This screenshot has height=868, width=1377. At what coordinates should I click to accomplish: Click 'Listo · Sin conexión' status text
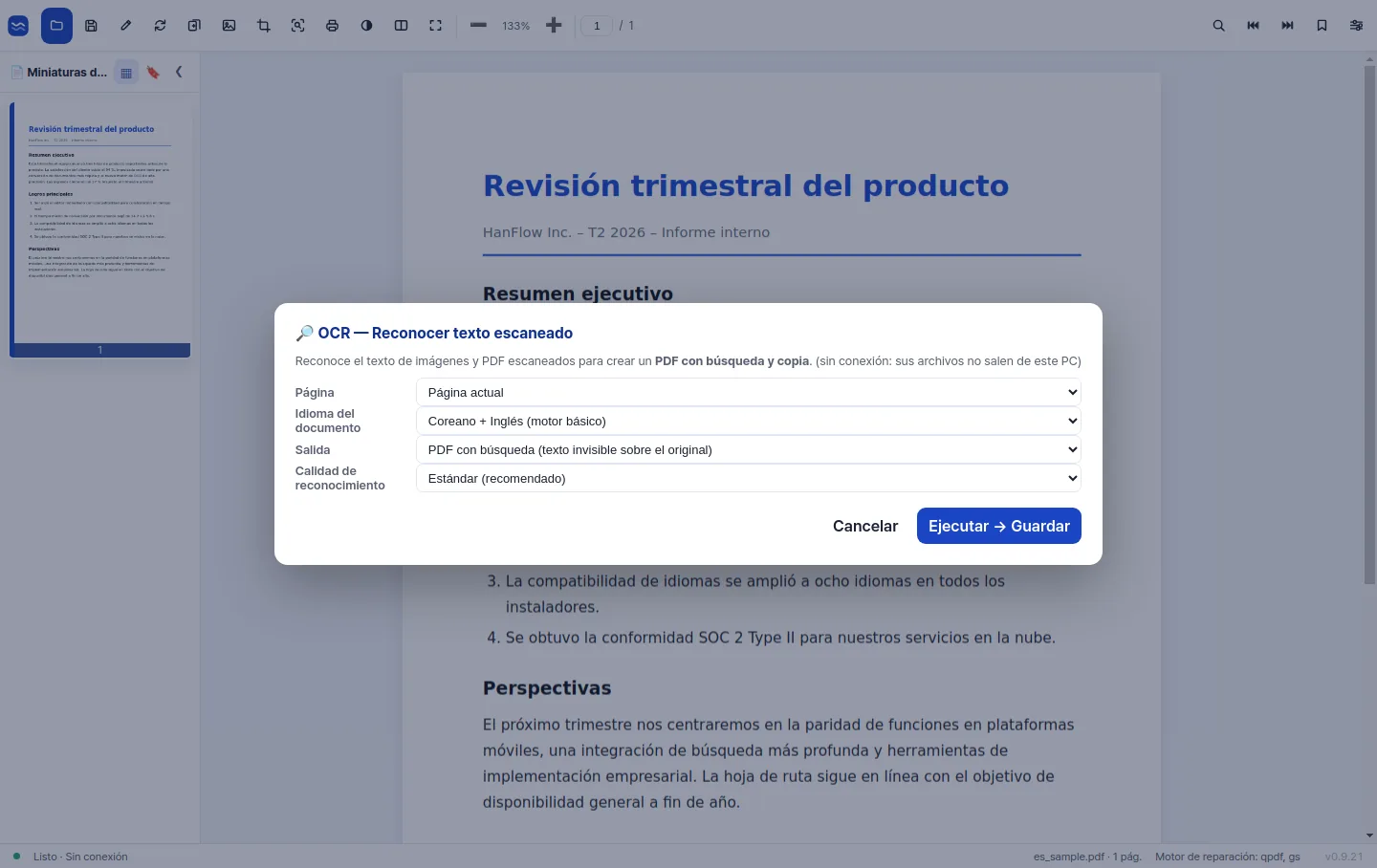[80, 857]
